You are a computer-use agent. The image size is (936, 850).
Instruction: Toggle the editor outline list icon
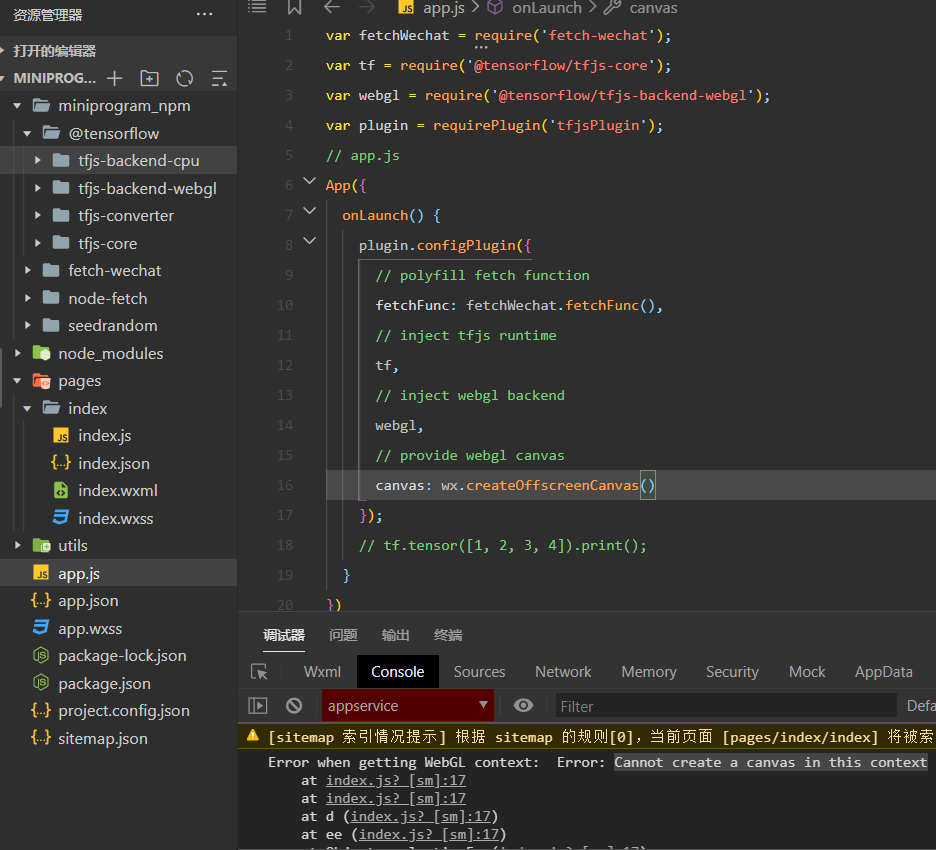coord(257,7)
